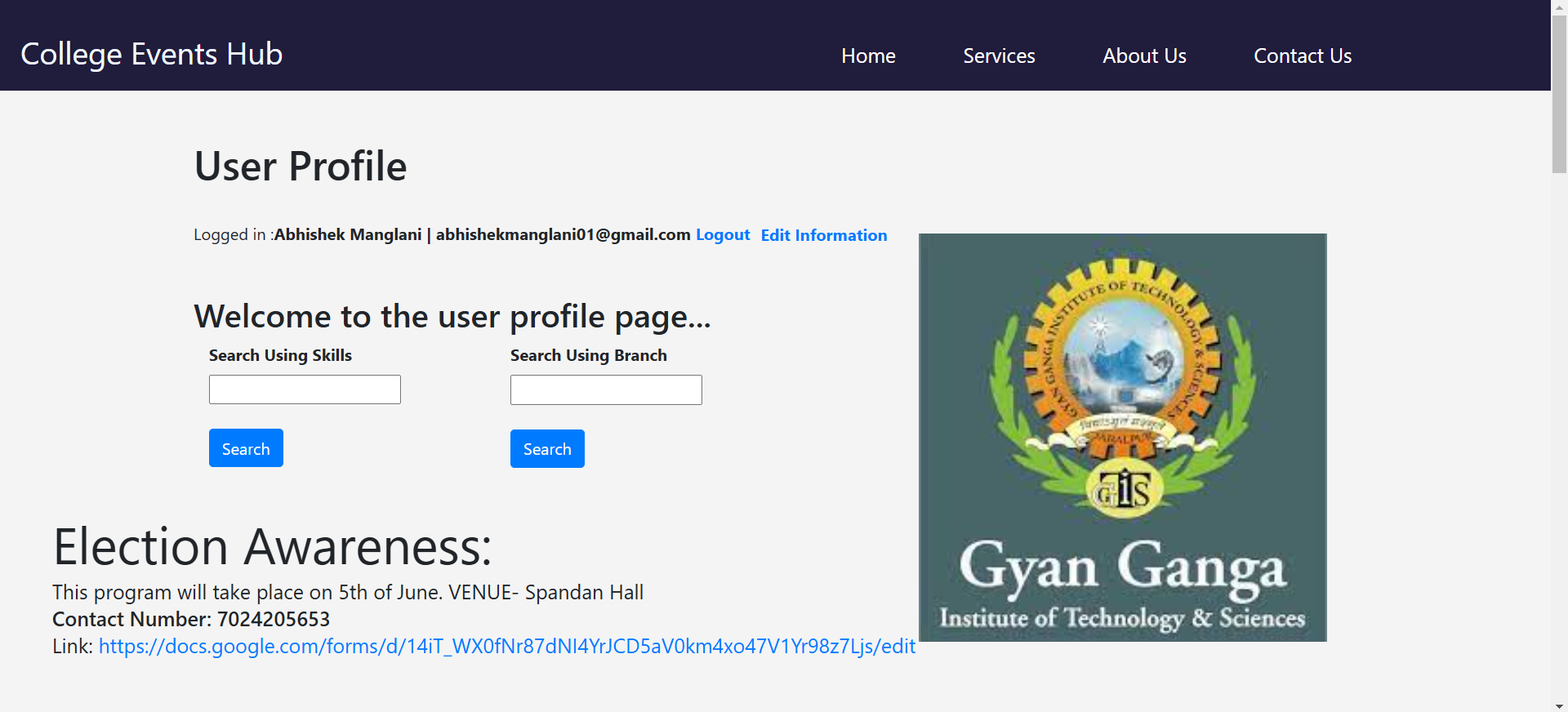This screenshot has height=712, width=1568.
Task: Click the Search Using Branch label
Action: (589, 355)
